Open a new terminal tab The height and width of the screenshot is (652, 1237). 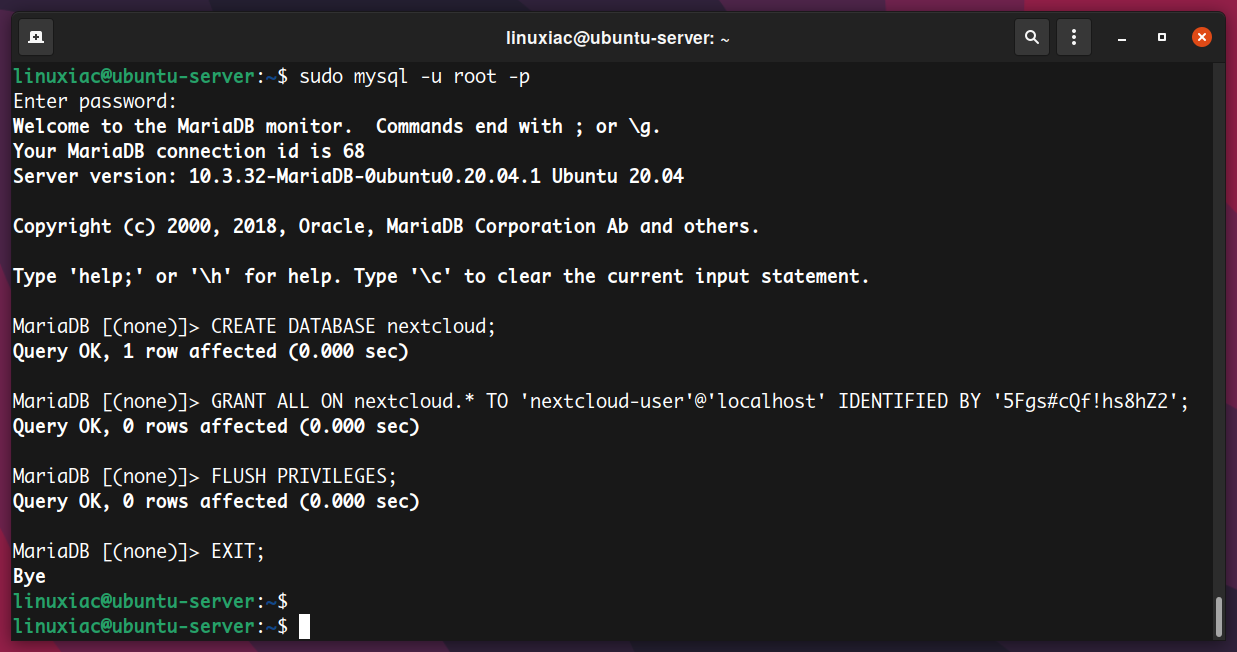tap(36, 38)
